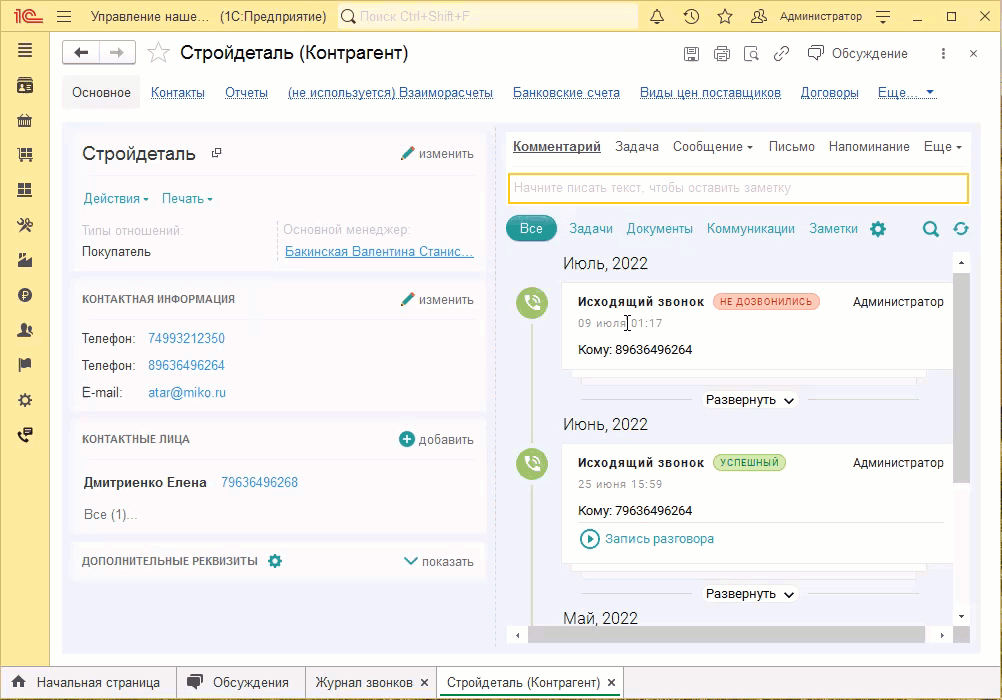Screen dimensions: 1002x700
Task: Open the Print icon on the form toolbar
Action: [x=722, y=55]
